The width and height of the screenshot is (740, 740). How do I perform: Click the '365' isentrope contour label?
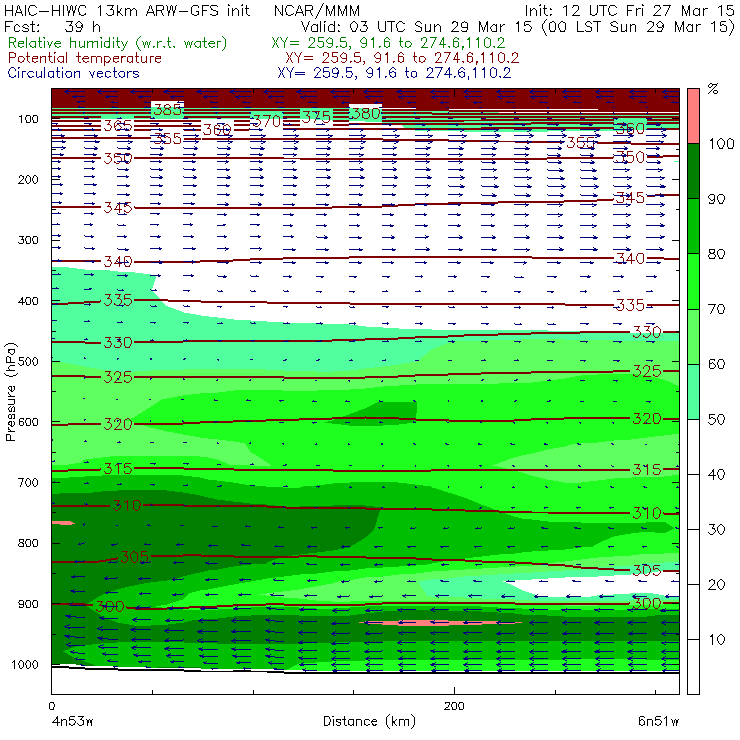(118, 125)
